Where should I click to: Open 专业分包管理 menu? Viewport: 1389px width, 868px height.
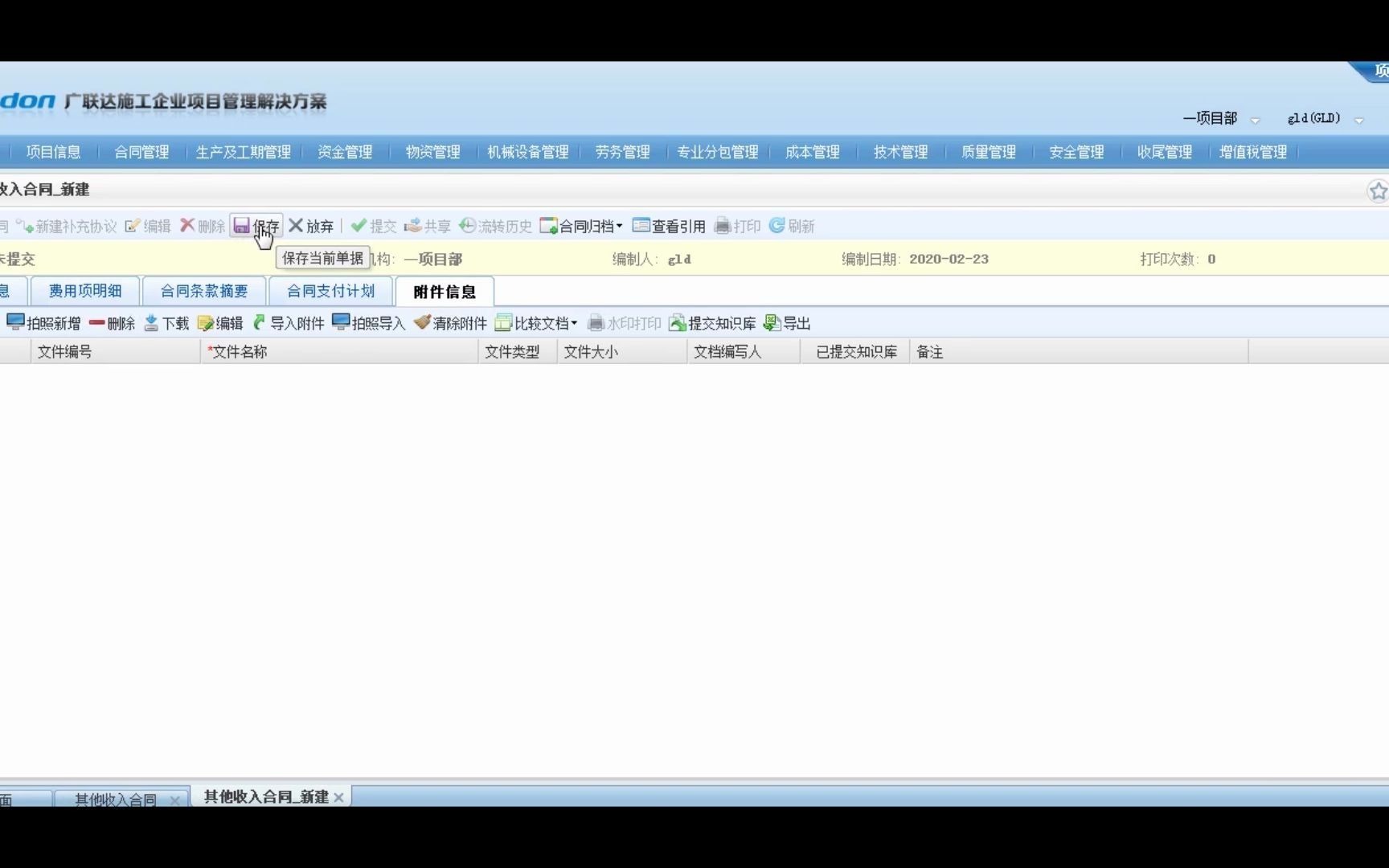click(717, 152)
